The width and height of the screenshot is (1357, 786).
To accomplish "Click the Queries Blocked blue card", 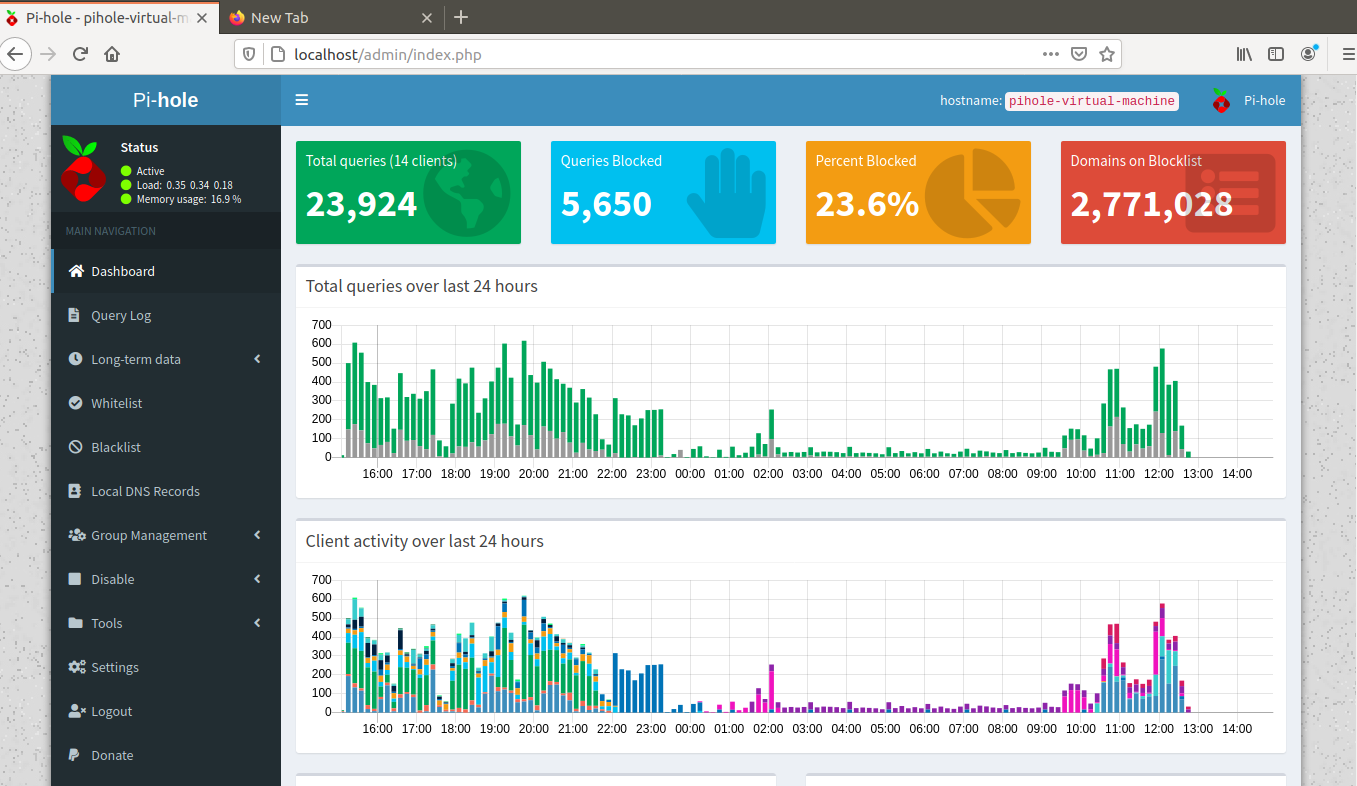I will [663, 192].
